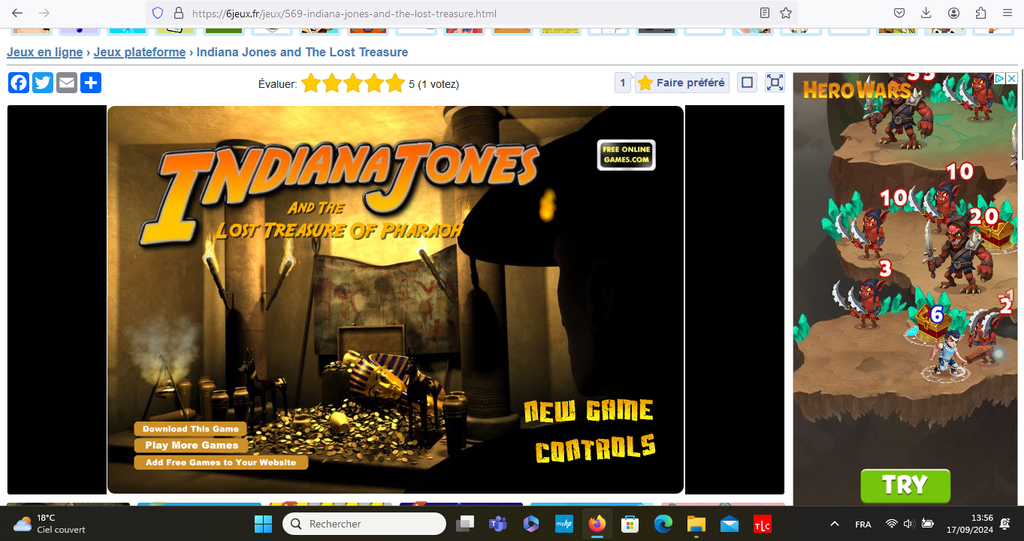Bookmark this page with the star icon
1024x541 pixels.
[x=786, y=13]
